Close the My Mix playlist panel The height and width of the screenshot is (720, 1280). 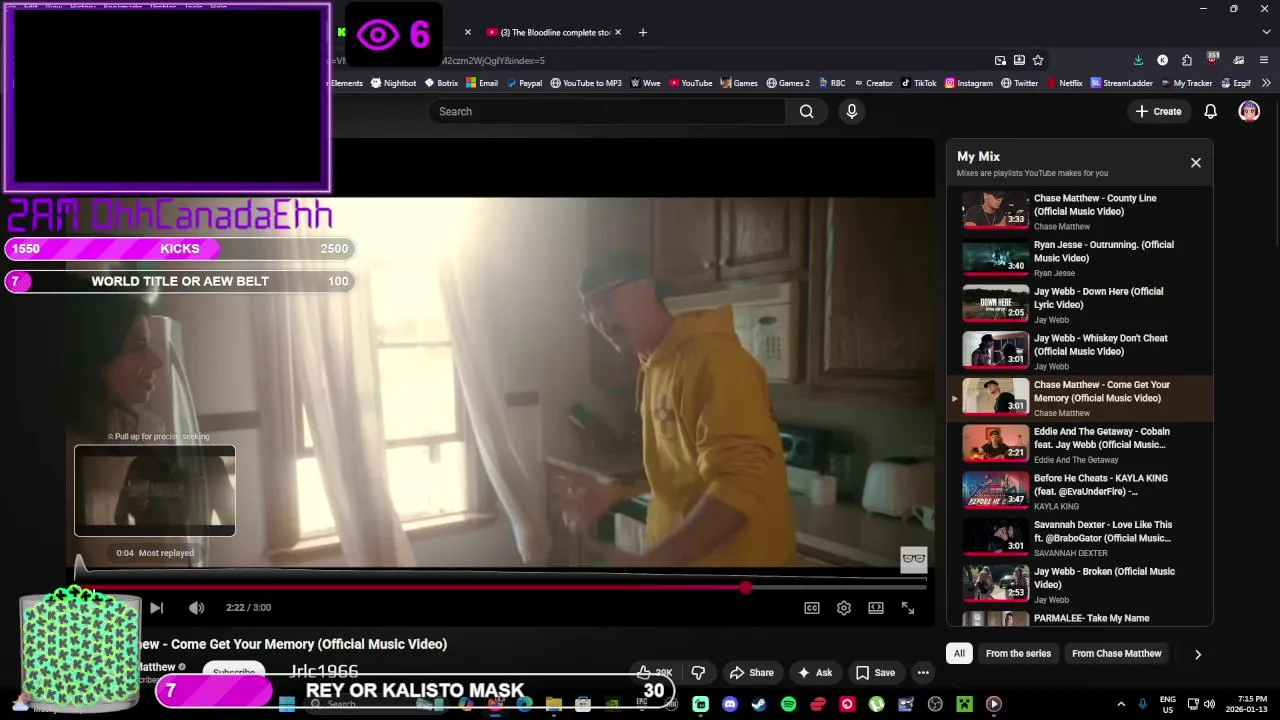click(x=1195, y=163)
